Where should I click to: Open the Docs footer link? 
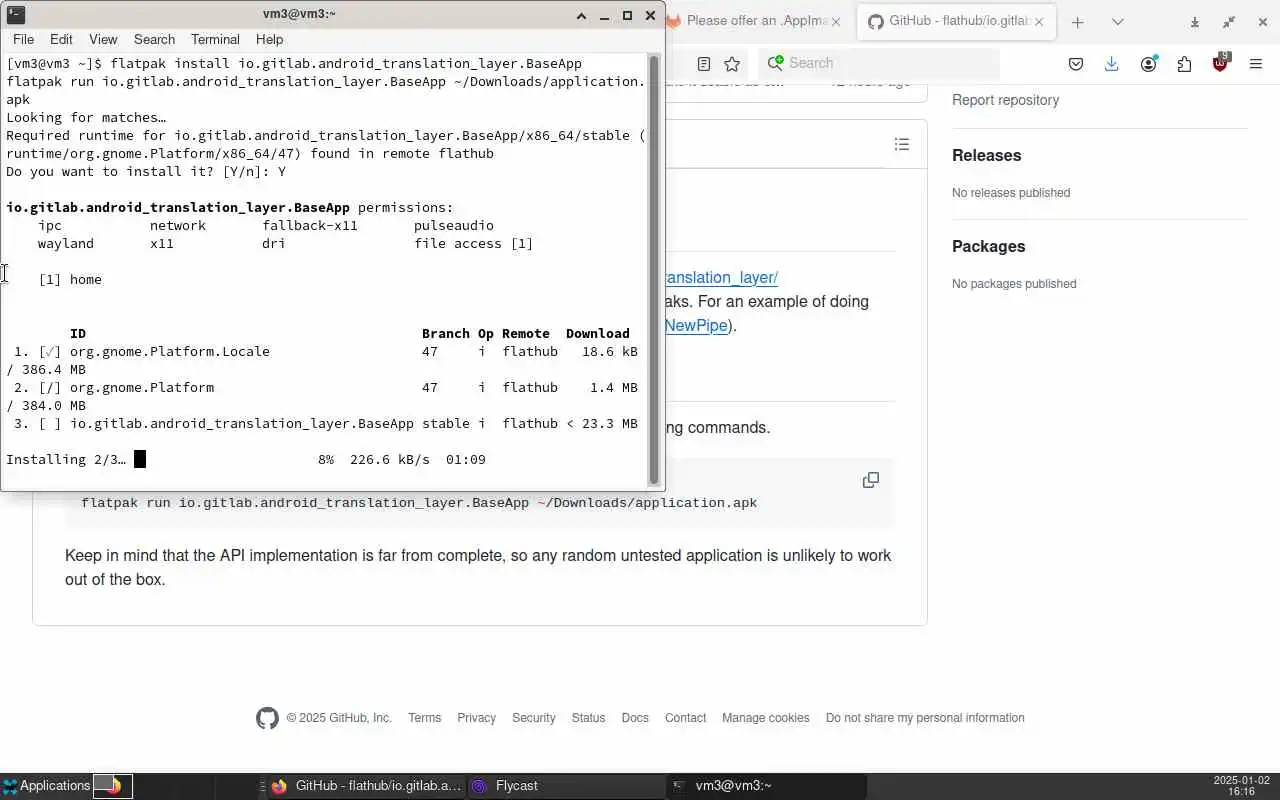click(x=635, y=718)
